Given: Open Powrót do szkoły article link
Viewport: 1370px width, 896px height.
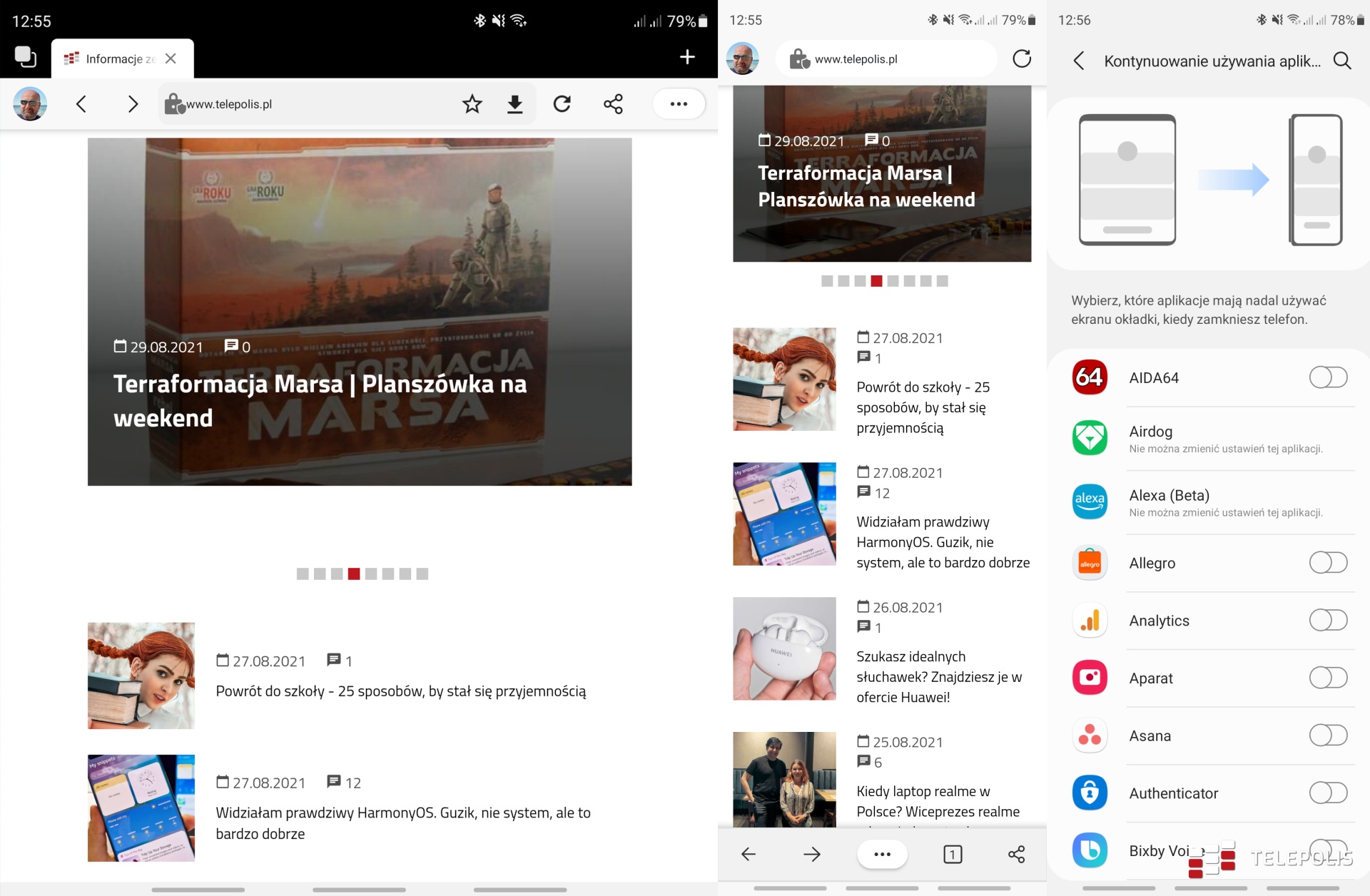Looking at the screenshot, I should coord(400,691).
